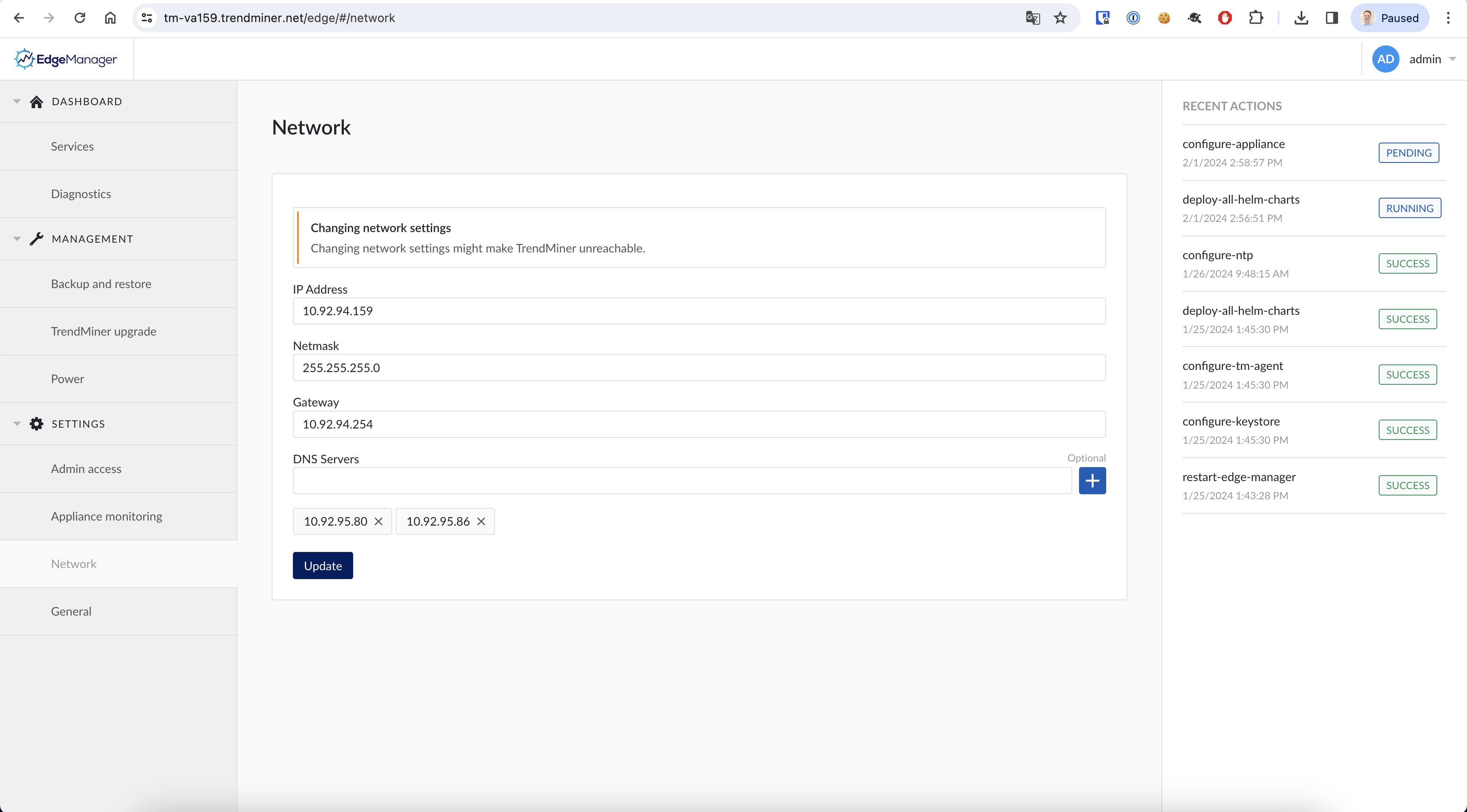Screen dimensions: 1467x812
Task: Collapse the DASHBOARD section
Action: click(x=16, y=101)
